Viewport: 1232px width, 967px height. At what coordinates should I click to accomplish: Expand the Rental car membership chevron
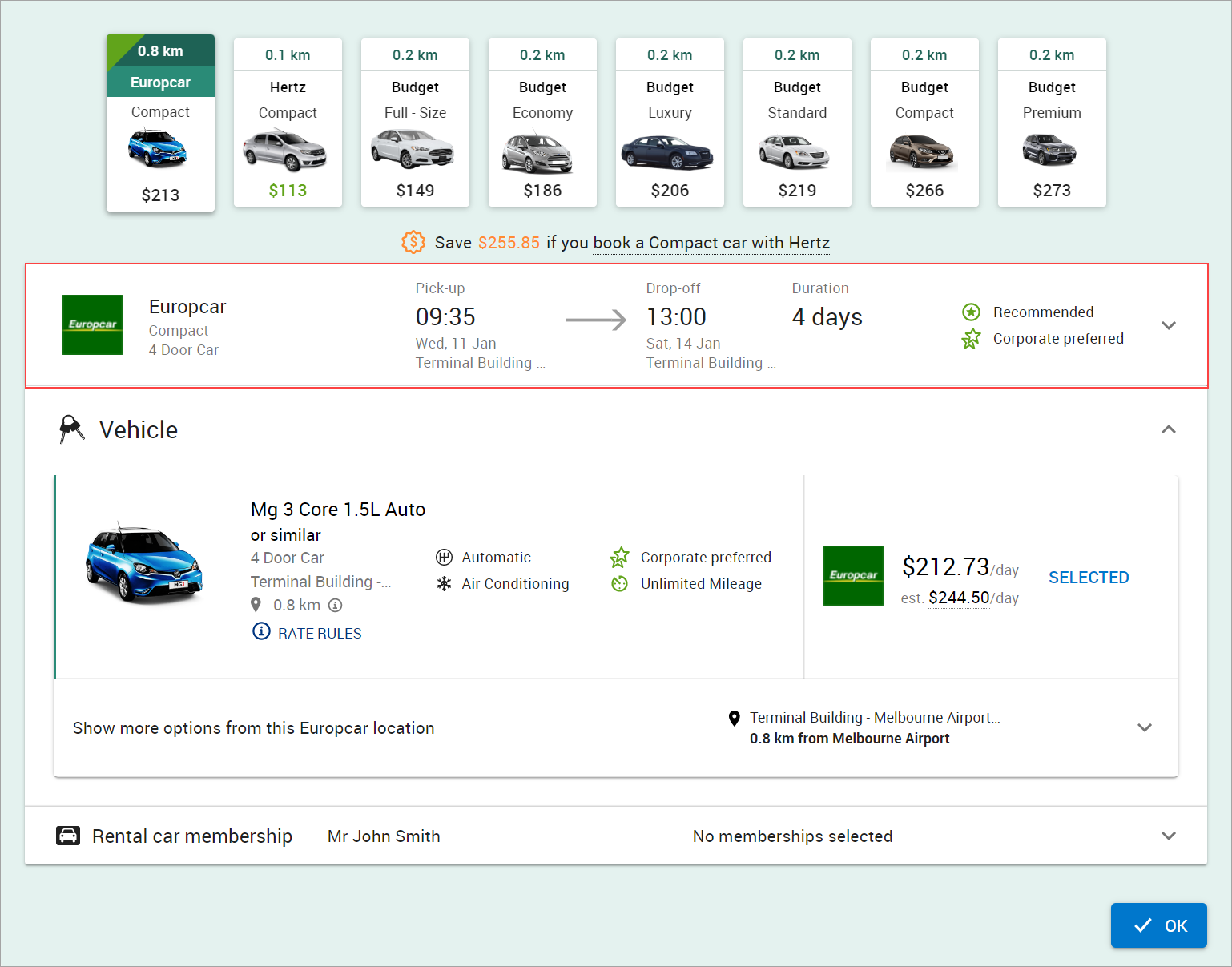pyautogui.click(x=1169, y=836)
